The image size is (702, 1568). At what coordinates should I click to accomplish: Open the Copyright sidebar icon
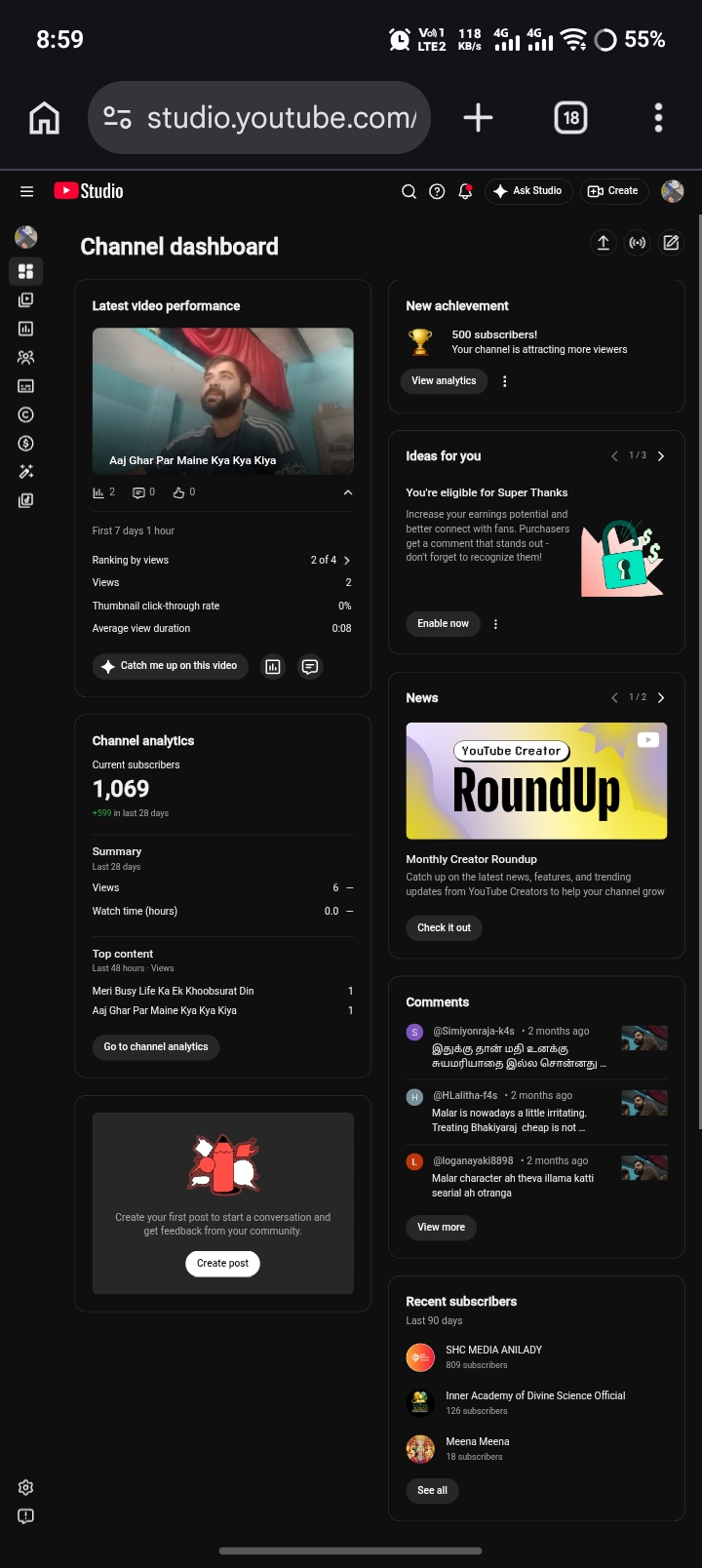click(x=26, y=414)
